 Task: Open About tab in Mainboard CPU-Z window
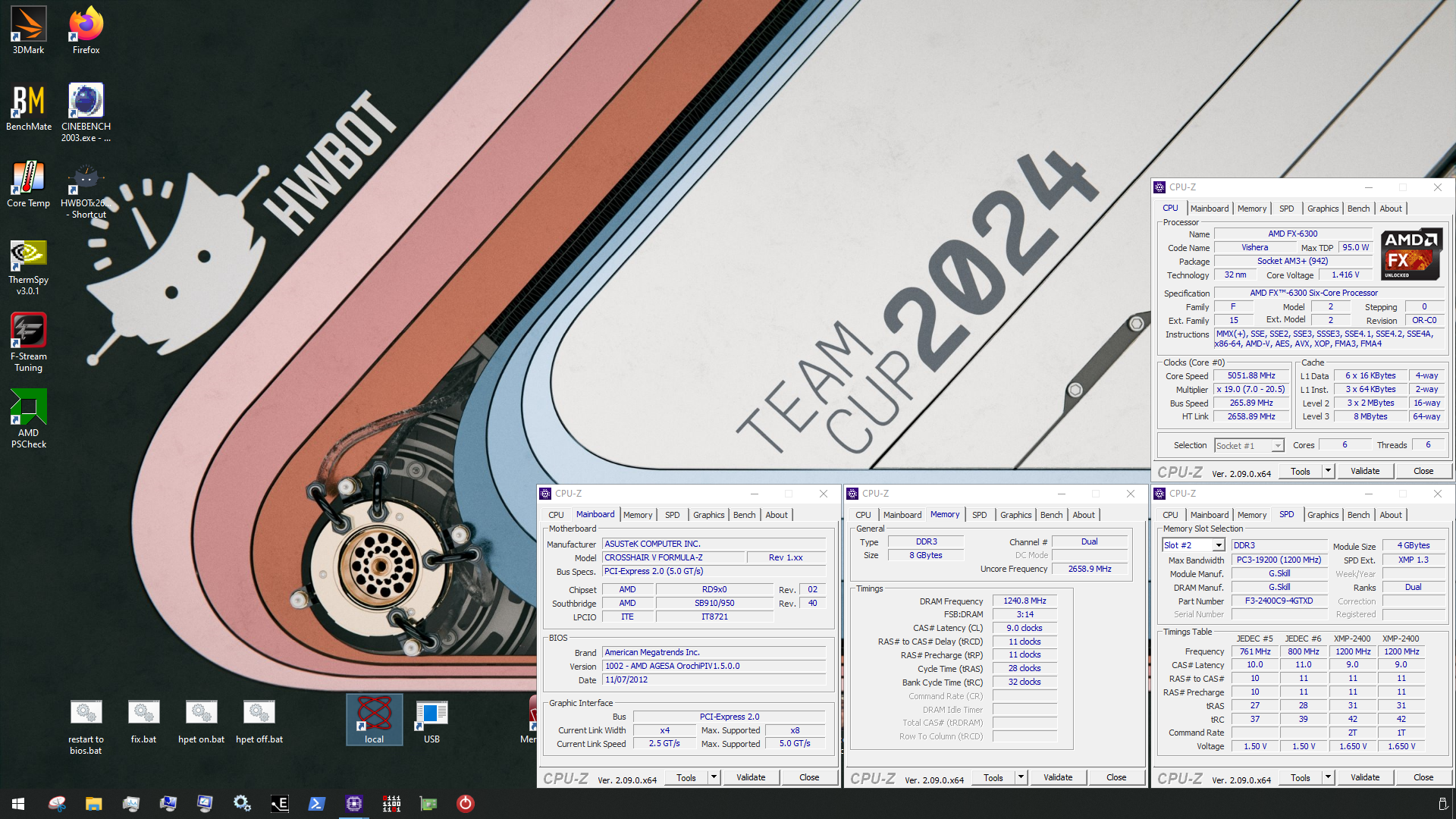click(776, 515)
